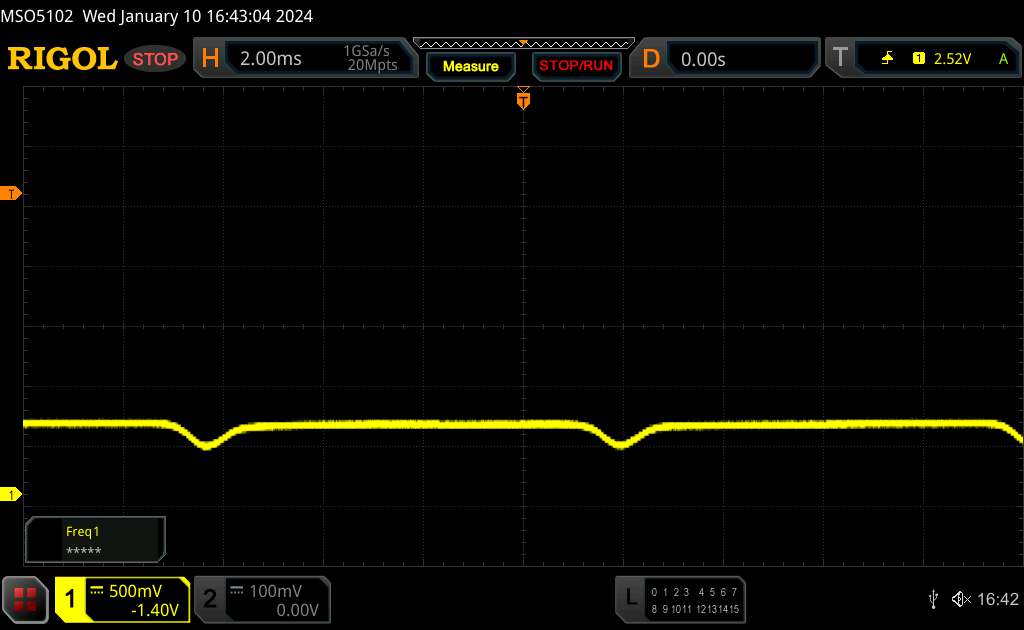Click the STOP/RUN button
The height and width of the screenshot is (630, 1024).
576,65
